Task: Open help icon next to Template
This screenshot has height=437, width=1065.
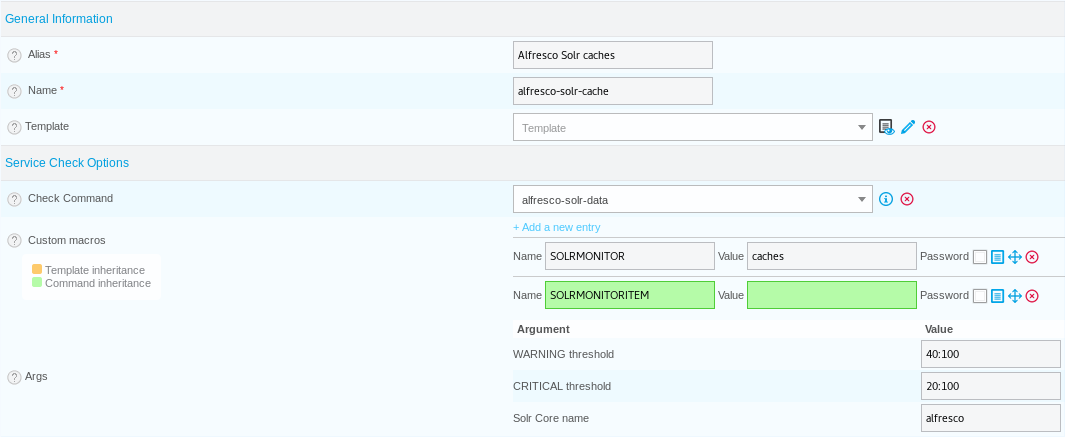Action: tap(14, 127)
